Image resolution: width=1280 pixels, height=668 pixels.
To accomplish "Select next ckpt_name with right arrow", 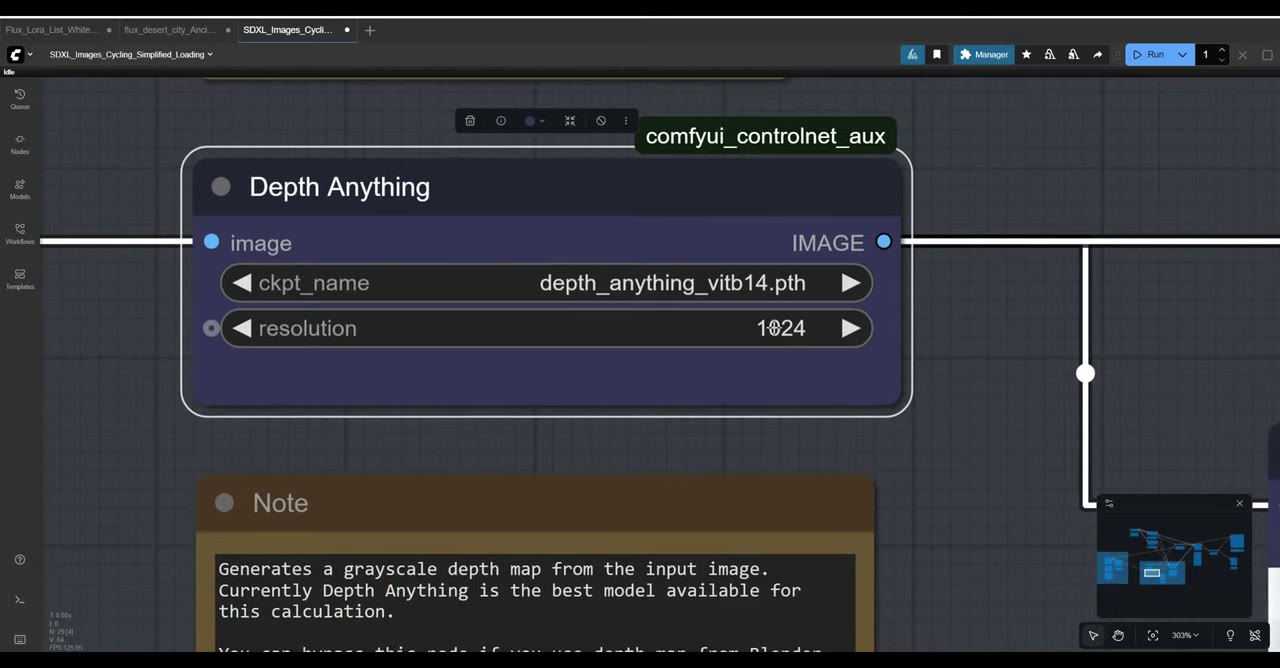I will click(x=851, y=283).
